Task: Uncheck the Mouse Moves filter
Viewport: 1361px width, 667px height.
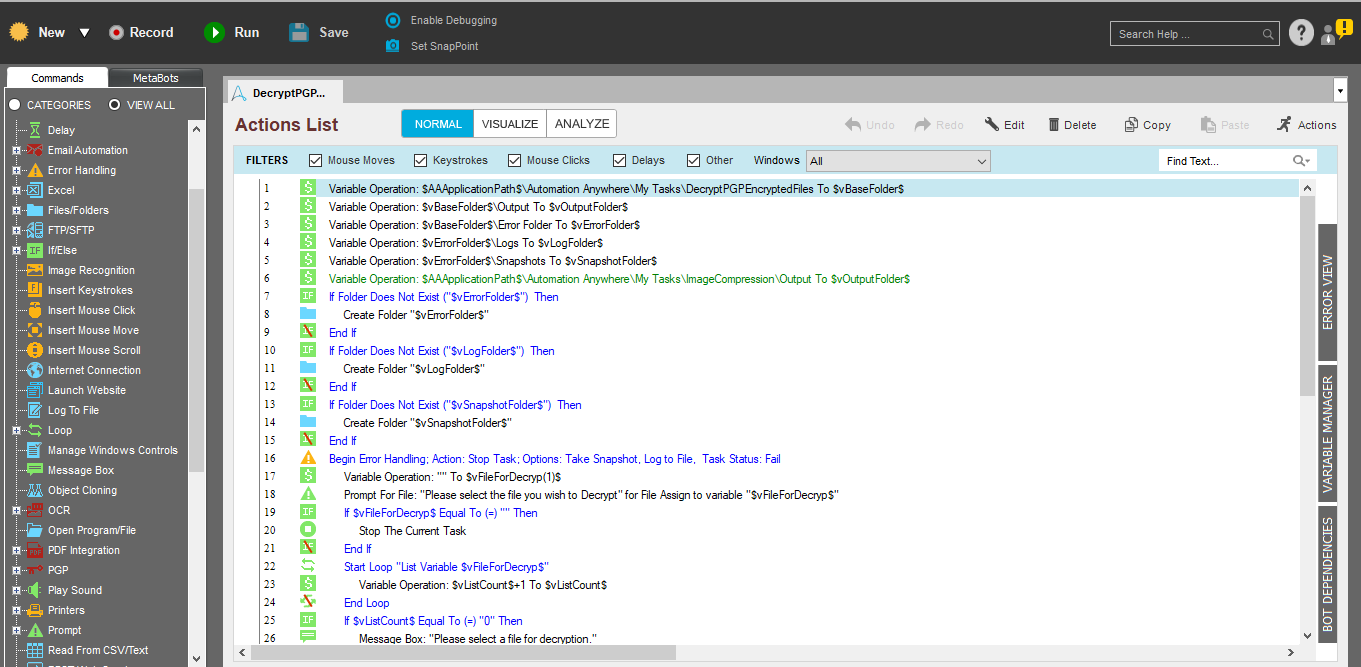Action: coord(316,160)
